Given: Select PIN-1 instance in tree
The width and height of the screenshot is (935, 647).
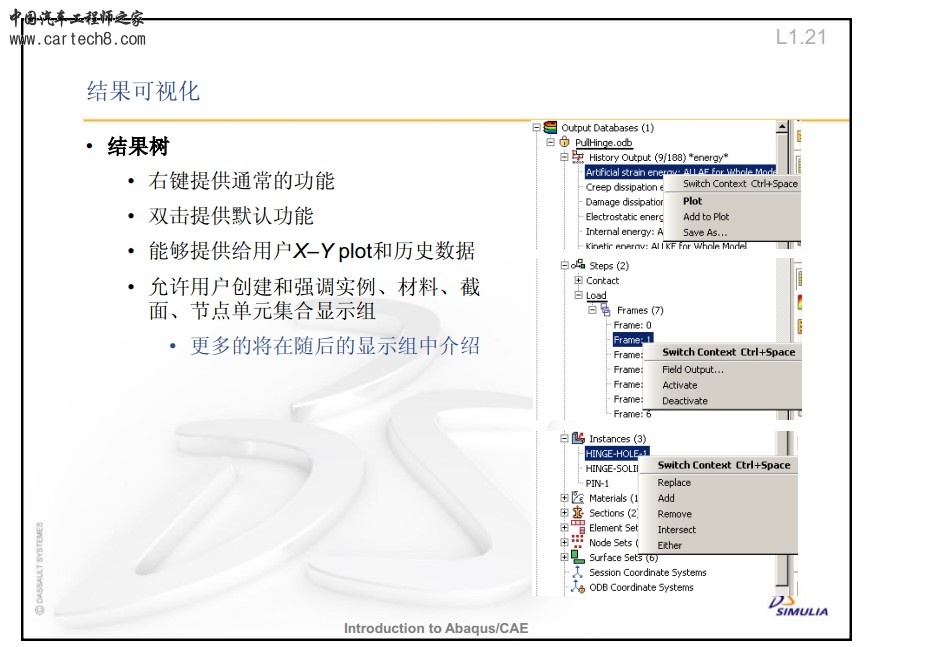Looking at the screenshot, I should 598,483.
